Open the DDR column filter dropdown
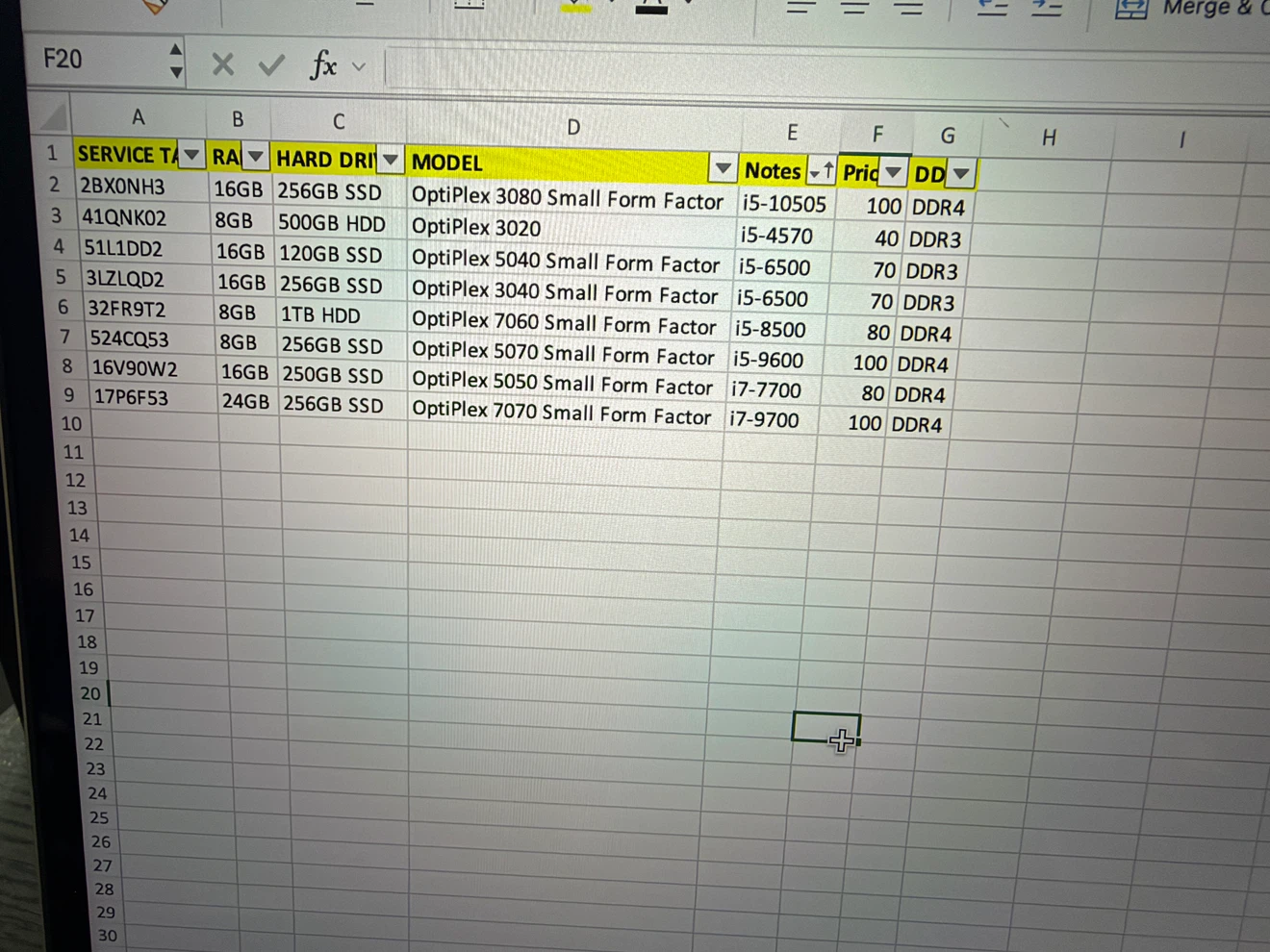 (960, 175)
